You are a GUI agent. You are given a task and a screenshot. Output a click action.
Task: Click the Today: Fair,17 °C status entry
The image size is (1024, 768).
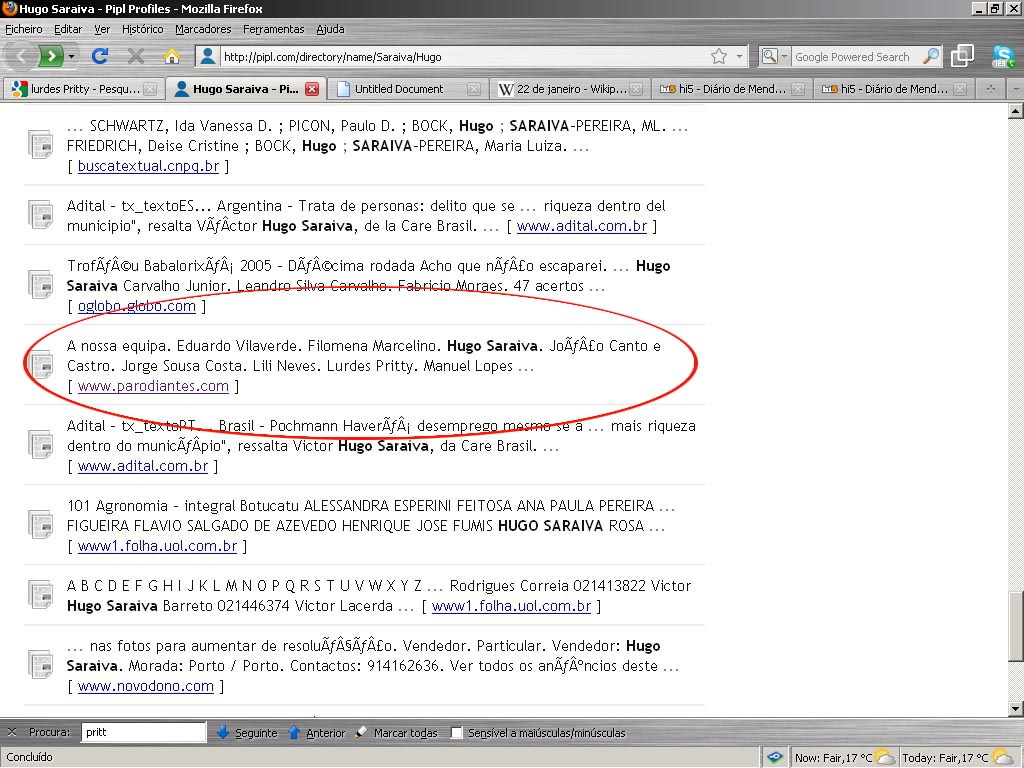[958, 758]
